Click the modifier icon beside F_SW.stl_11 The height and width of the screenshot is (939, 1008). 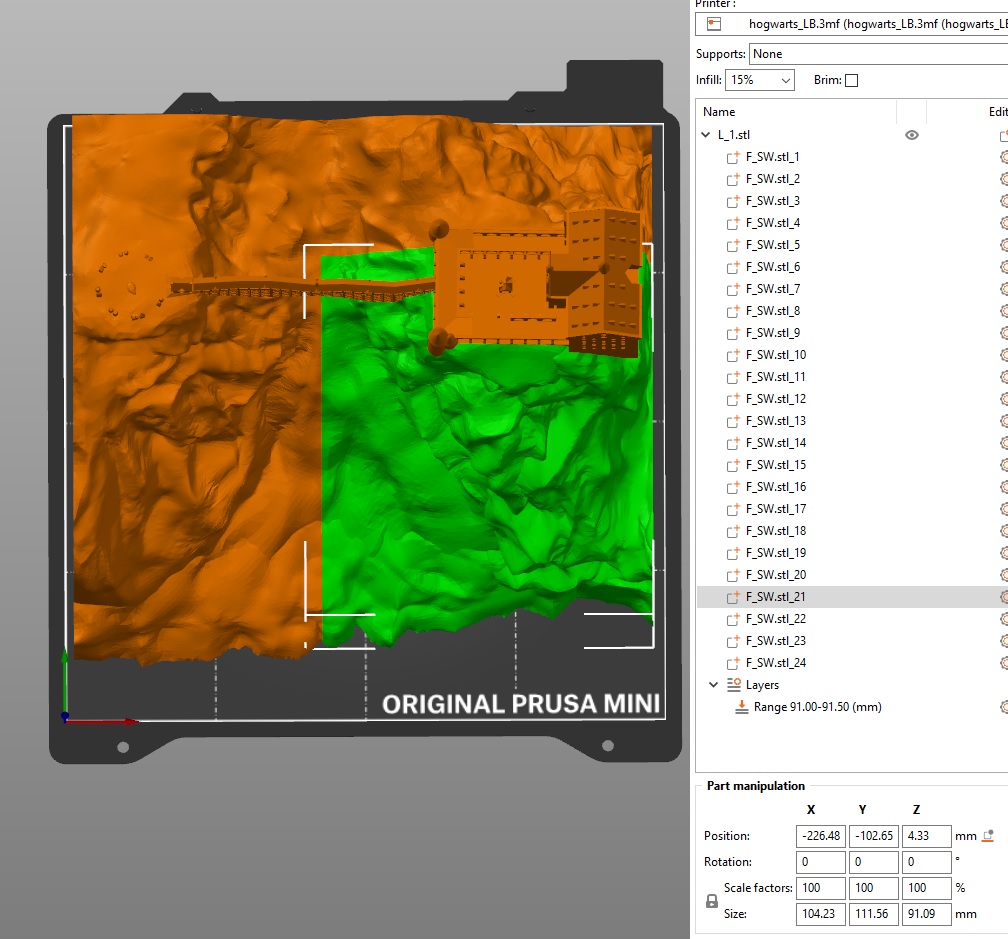(x=733, y=377)
